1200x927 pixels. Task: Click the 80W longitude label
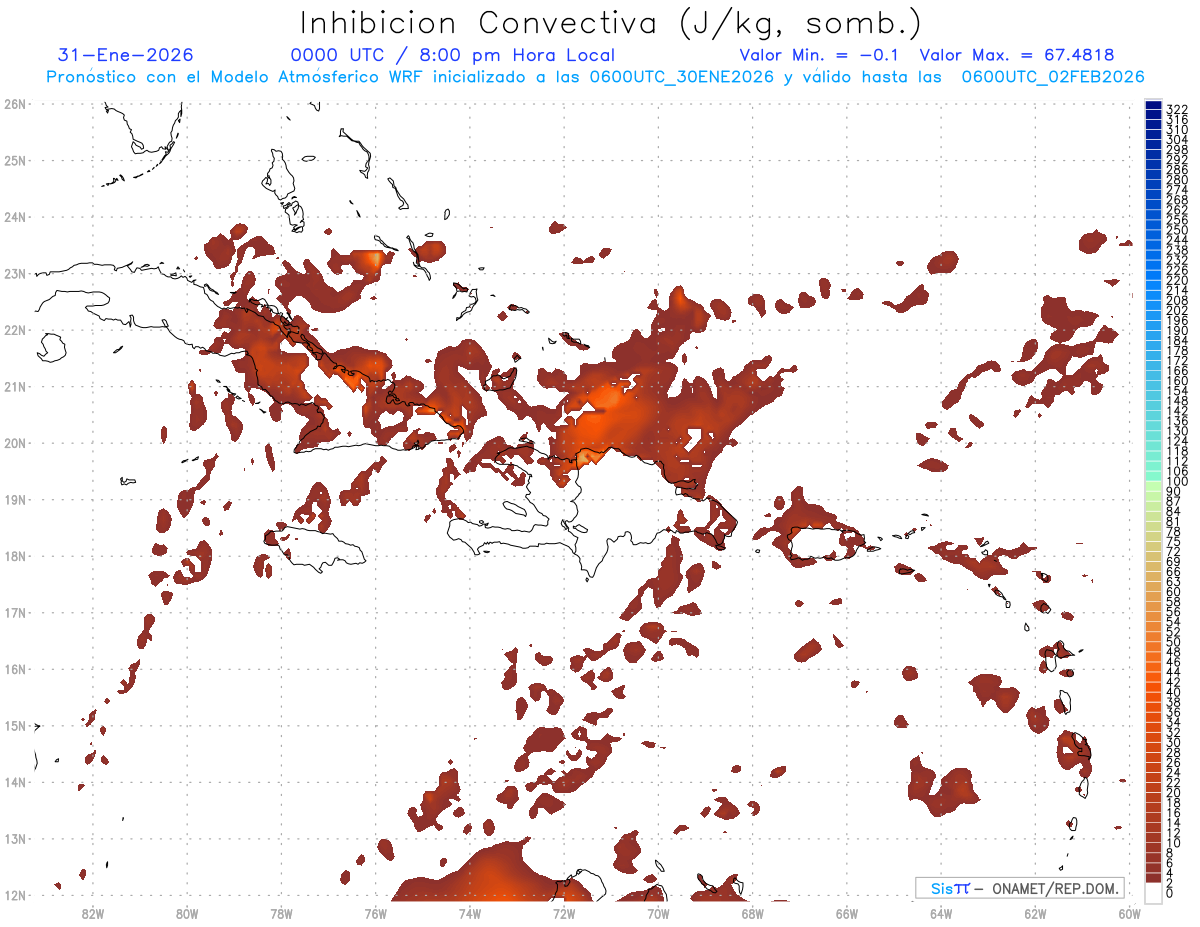[x=187, y=913]
